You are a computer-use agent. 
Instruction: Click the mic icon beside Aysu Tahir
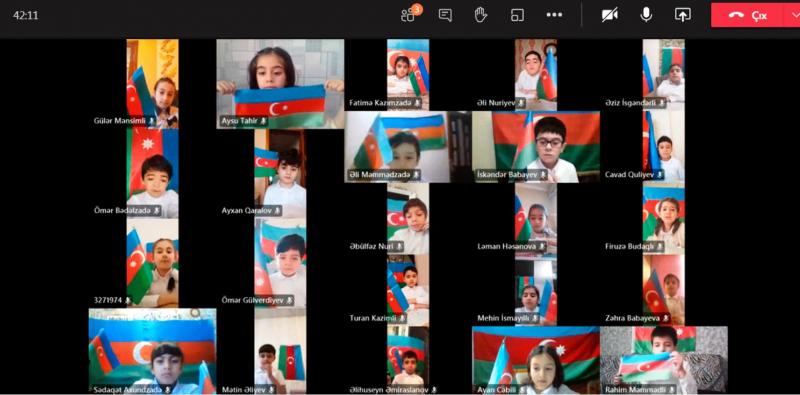click(x=263, y=121)
